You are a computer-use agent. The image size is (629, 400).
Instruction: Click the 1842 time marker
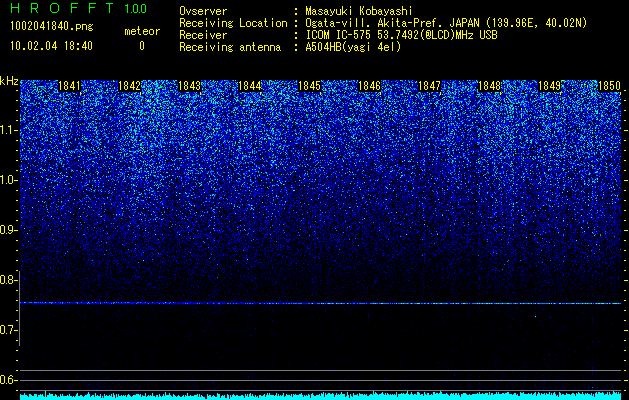(x=130, y=86)
